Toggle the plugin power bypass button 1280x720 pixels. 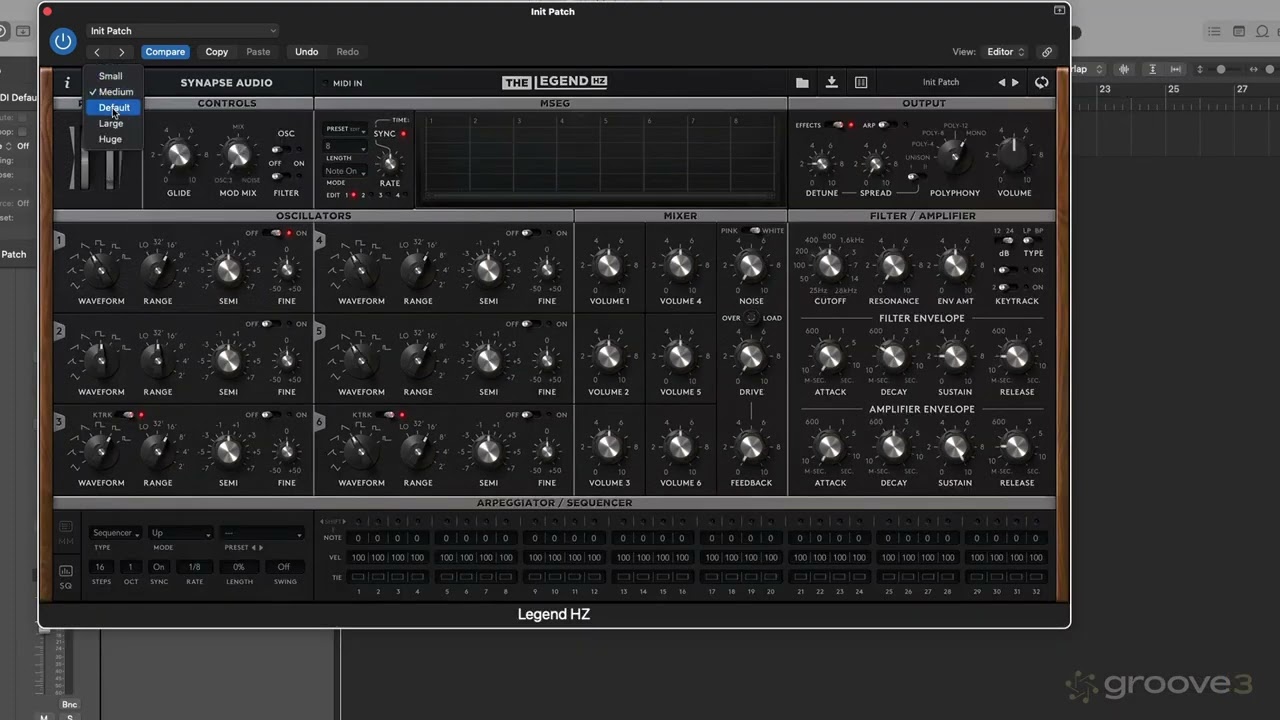[63, 41]
